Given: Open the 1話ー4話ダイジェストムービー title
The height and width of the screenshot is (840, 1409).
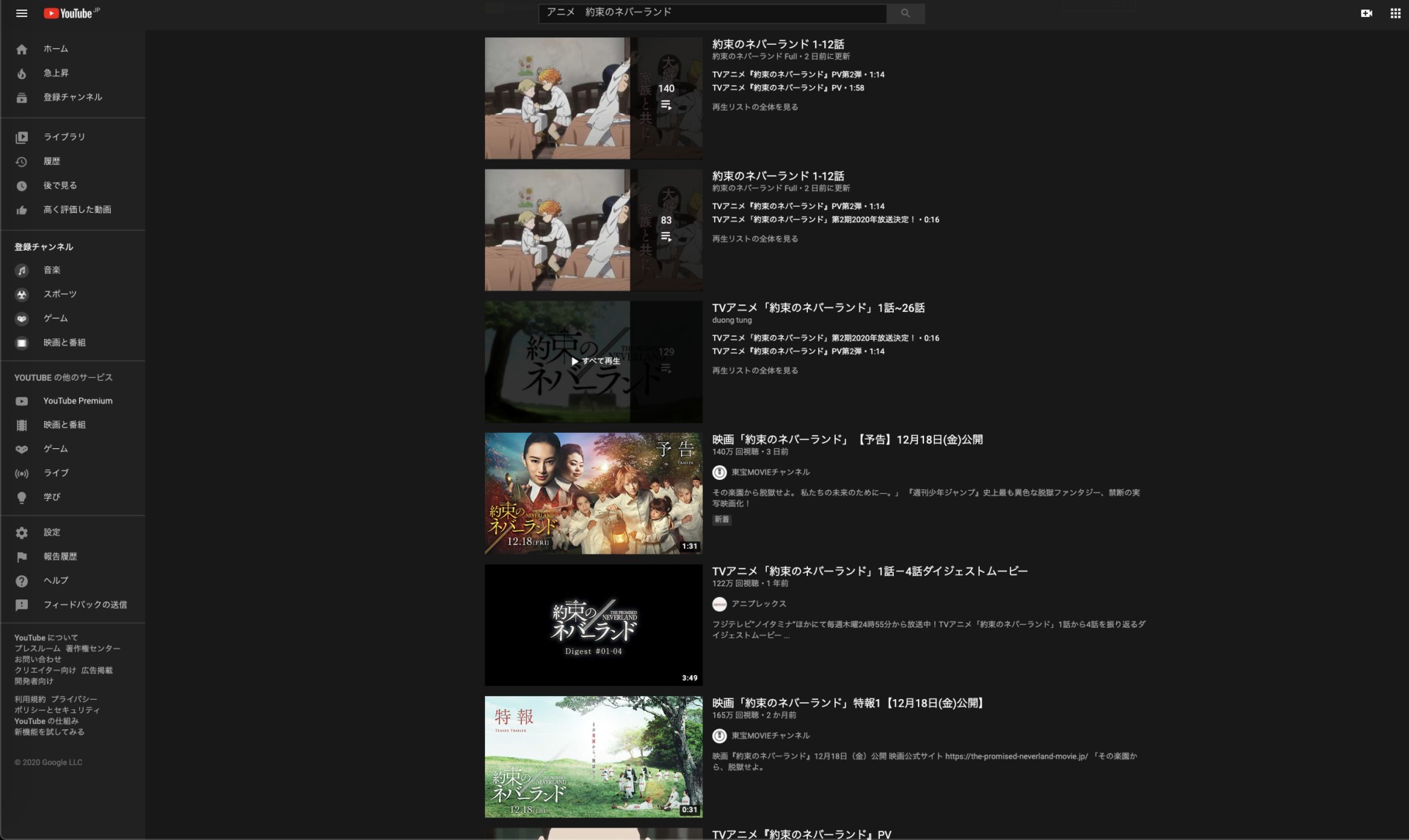Looking at the screenshot, I should 870,571.
